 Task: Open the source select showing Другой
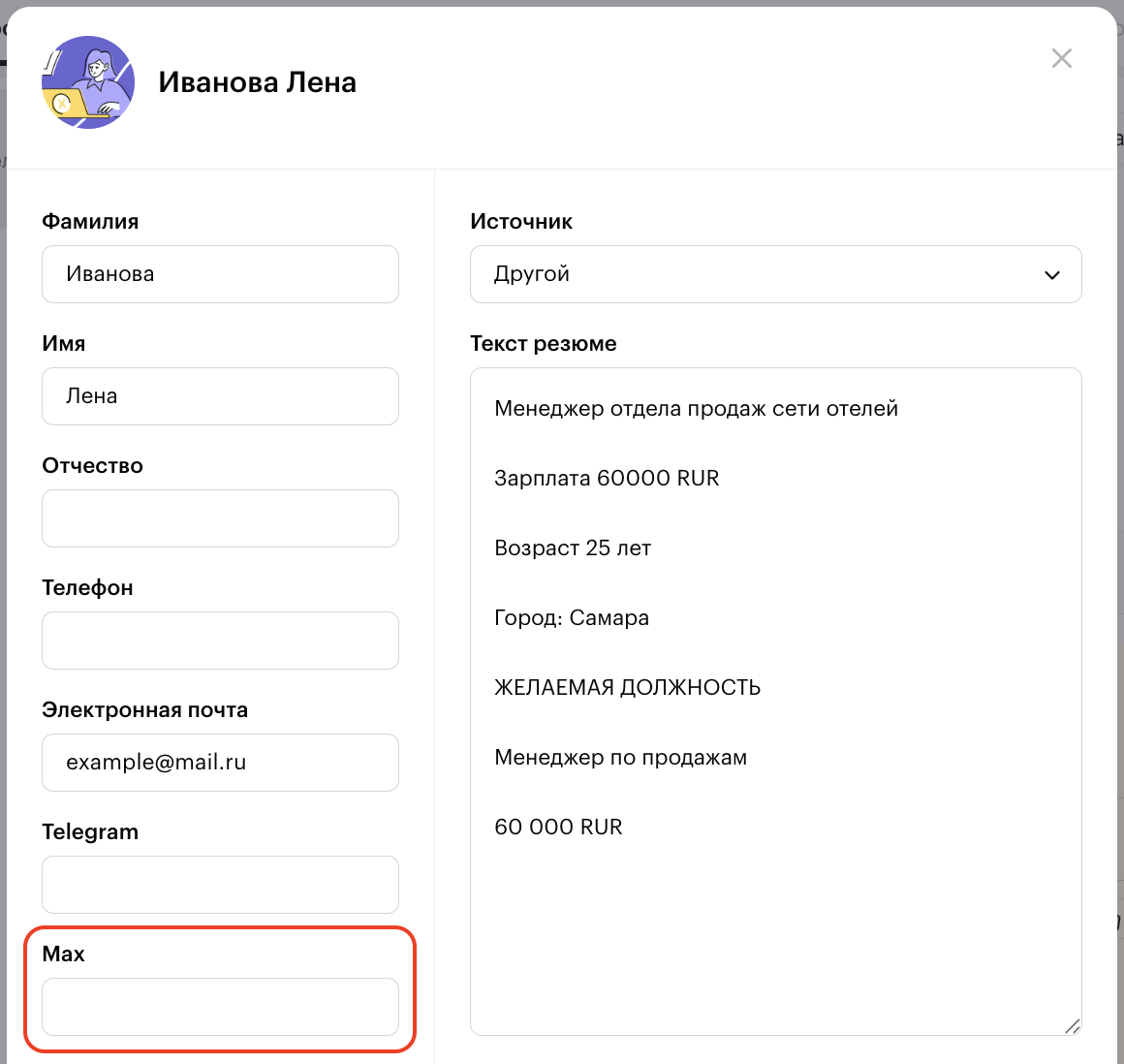756,274
